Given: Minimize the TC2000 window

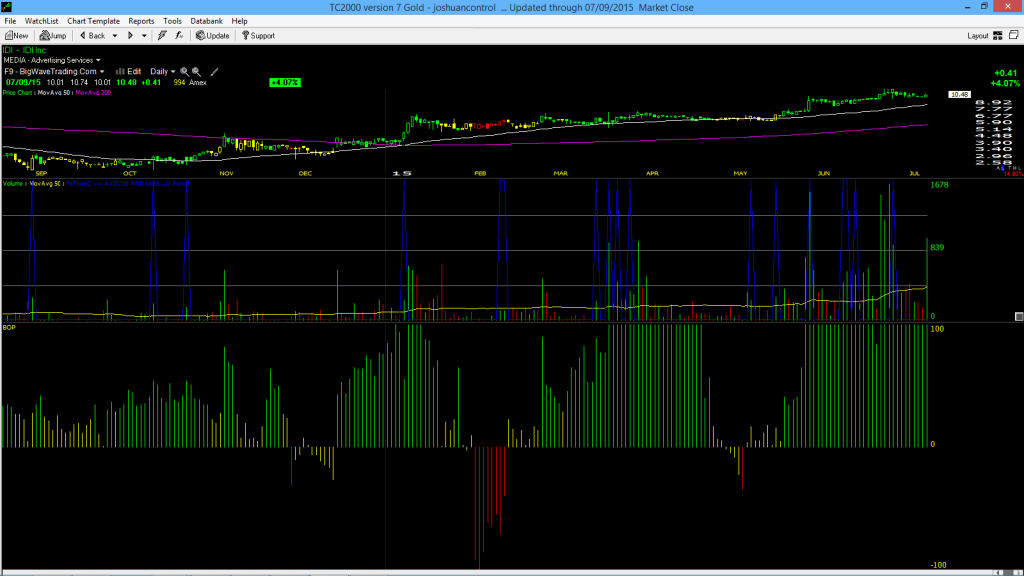Looking at the screenshot, I should (967, 7).
